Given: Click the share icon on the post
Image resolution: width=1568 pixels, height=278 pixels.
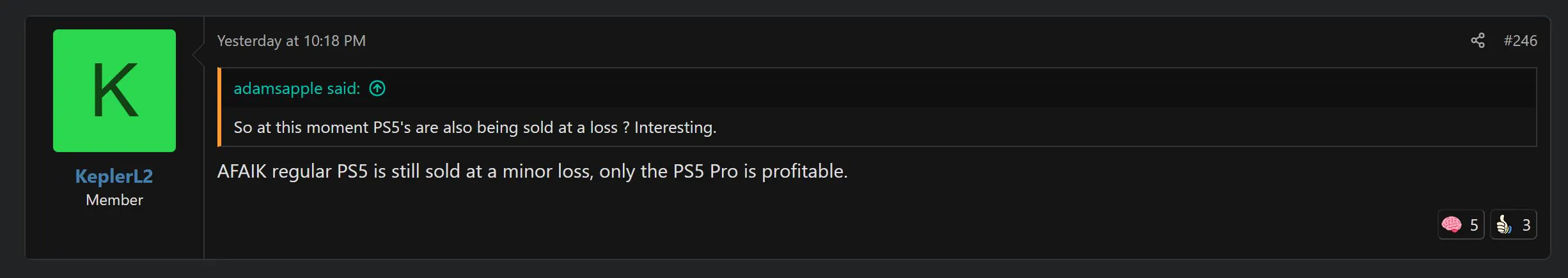Looking at the screenshot, I should [x=1477, y=41].
